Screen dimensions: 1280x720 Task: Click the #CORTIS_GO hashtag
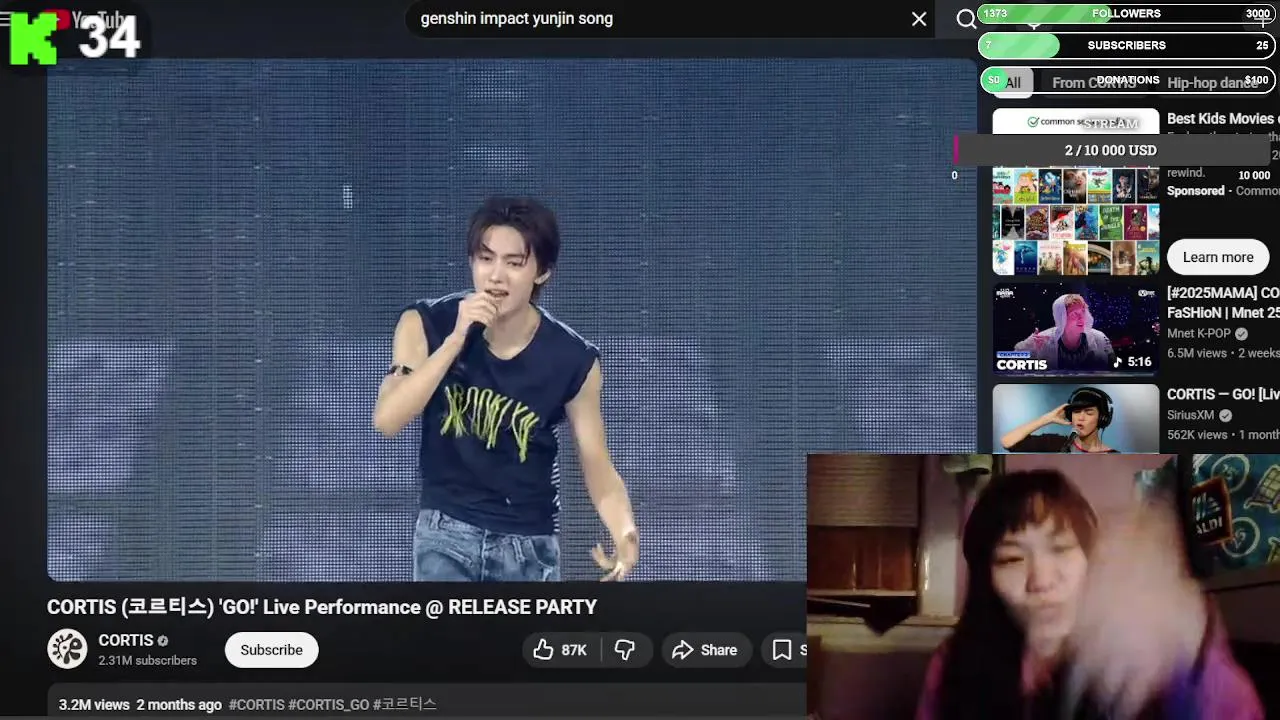click(x=328, y=705)
